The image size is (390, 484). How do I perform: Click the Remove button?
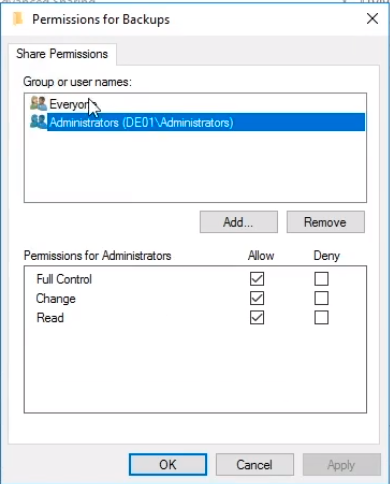tap(326, 222)
